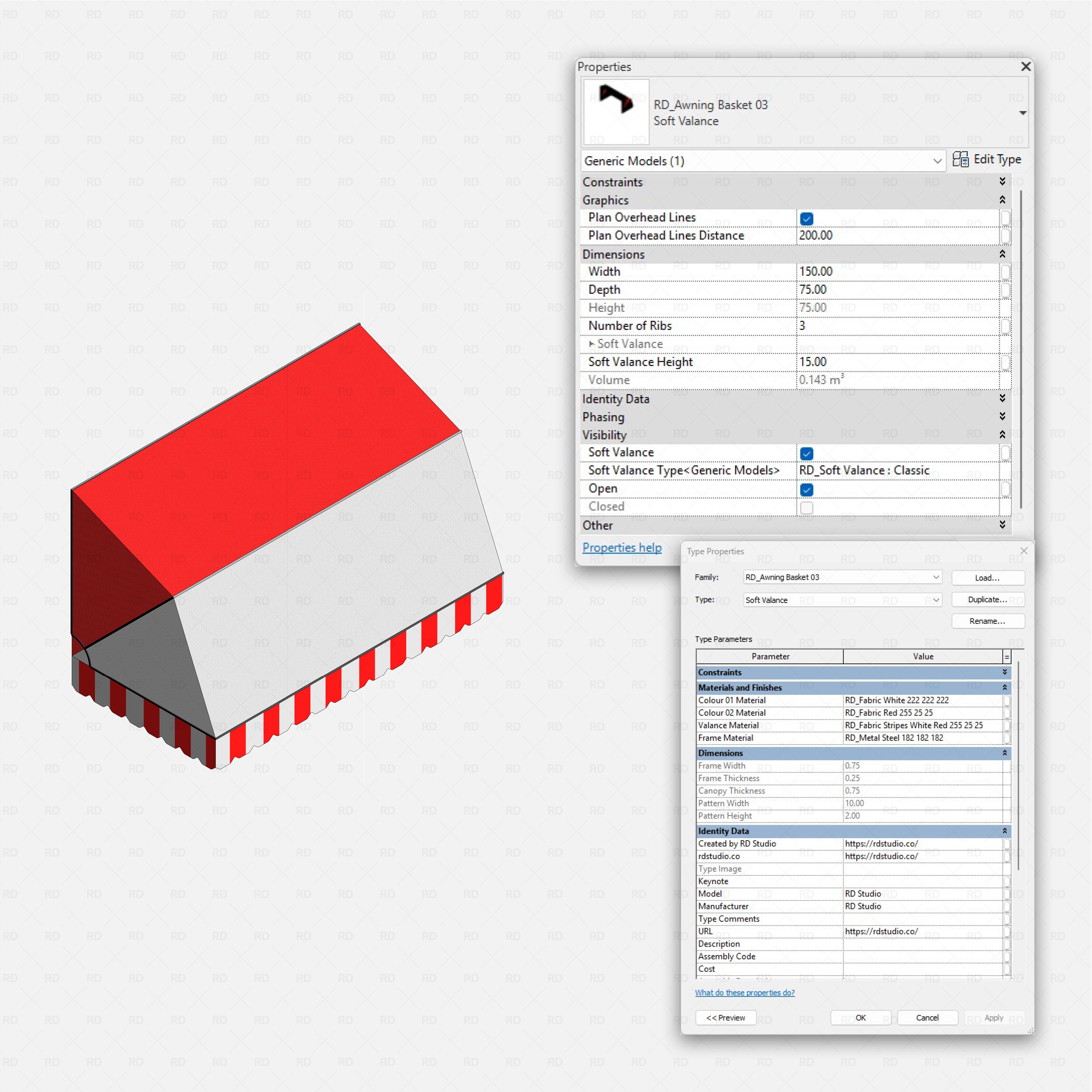Open the Family dropdown in Type Properties
1092x1092 pixels.
click(842, 577)
